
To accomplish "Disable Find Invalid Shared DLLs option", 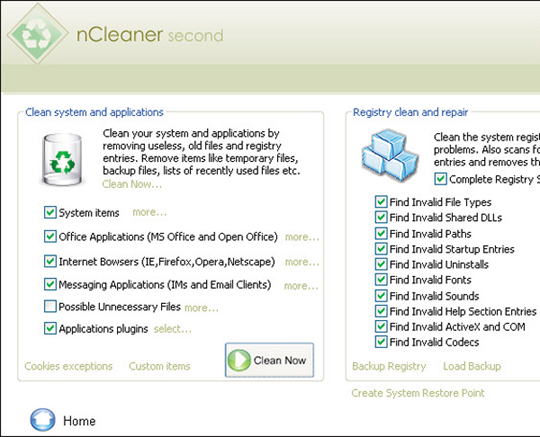I will (x=381, y=217).
